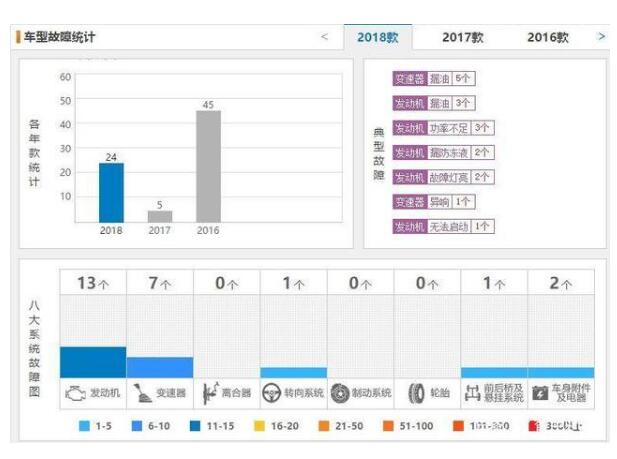Screen dimensions: 617x459
Task: Click the dark blue engine fault bar
Action: pyautogui.click(x=93, y=362)
